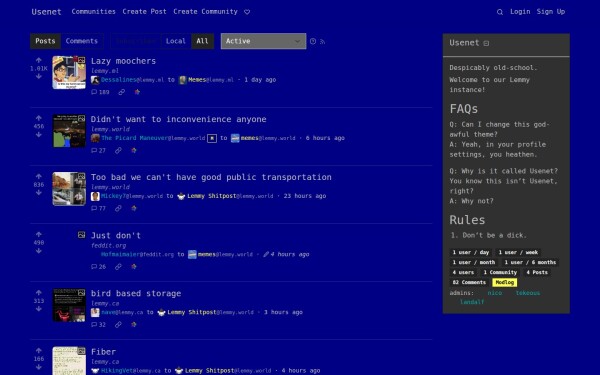Click Login in the navbar
Viewport: 600px width, 375px height.
point(520,12)
